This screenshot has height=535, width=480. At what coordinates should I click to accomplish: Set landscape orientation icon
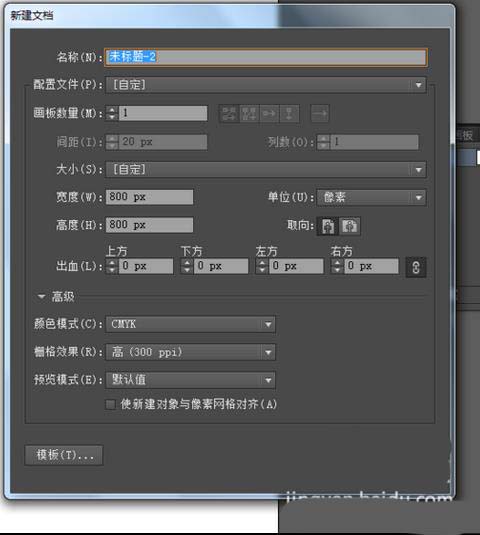pyautogui.click(x=350, y=226)
